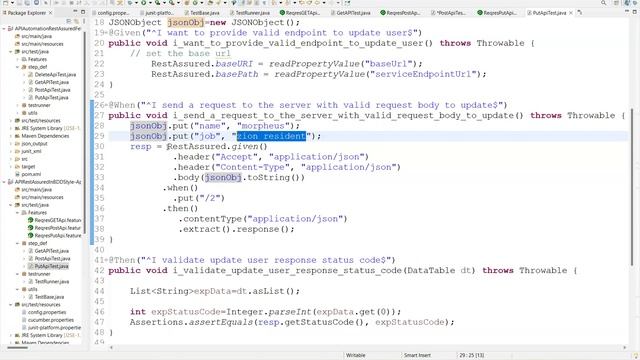Select ReqresPostApi.feature file in tree
The height and width of the screenshot is (360, 640).
tap(58, 228)
